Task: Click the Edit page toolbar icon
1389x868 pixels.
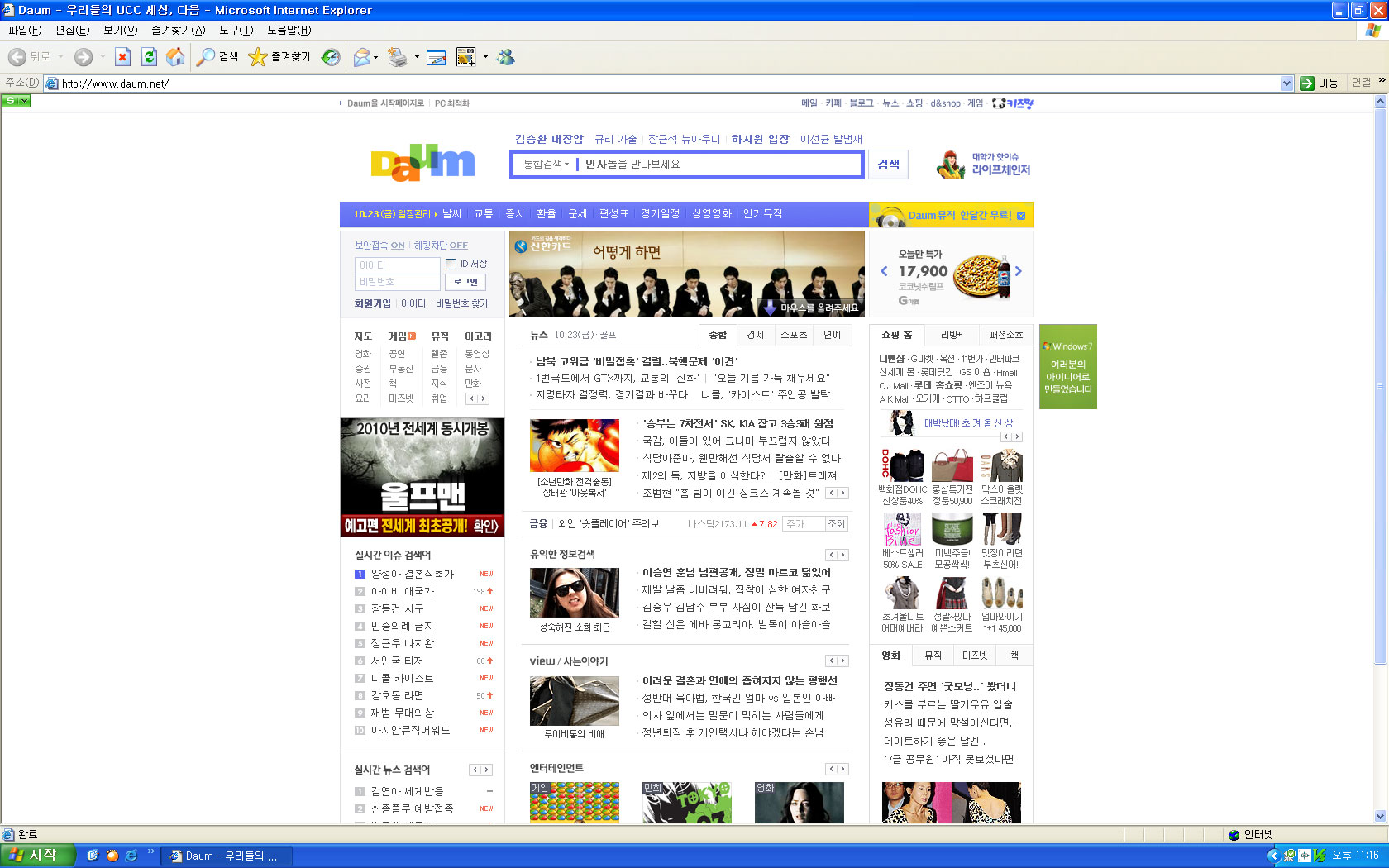Action: click(437, 57)
